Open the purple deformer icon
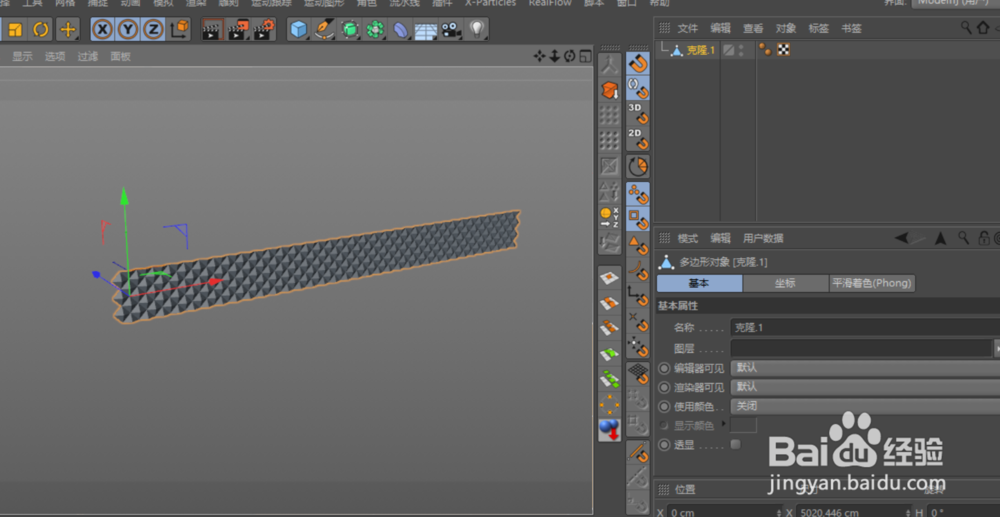The height and width of the screenshot is (517, 1000). pos(401,29)
